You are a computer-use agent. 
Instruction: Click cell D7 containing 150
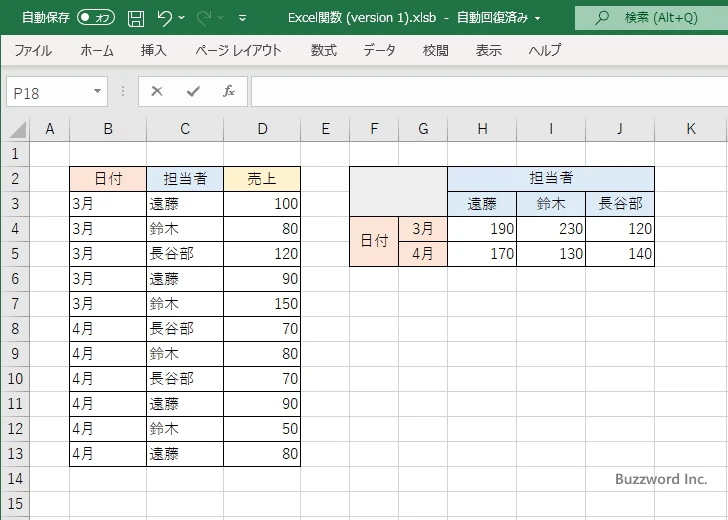coord(262,304)
